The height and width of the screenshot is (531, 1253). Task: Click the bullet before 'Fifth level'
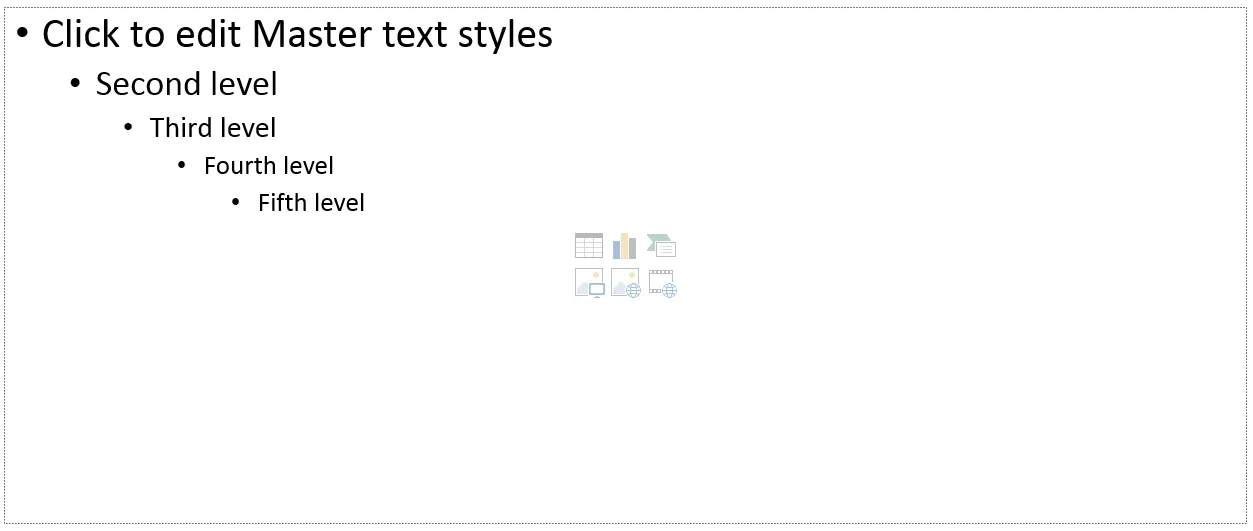236,202
